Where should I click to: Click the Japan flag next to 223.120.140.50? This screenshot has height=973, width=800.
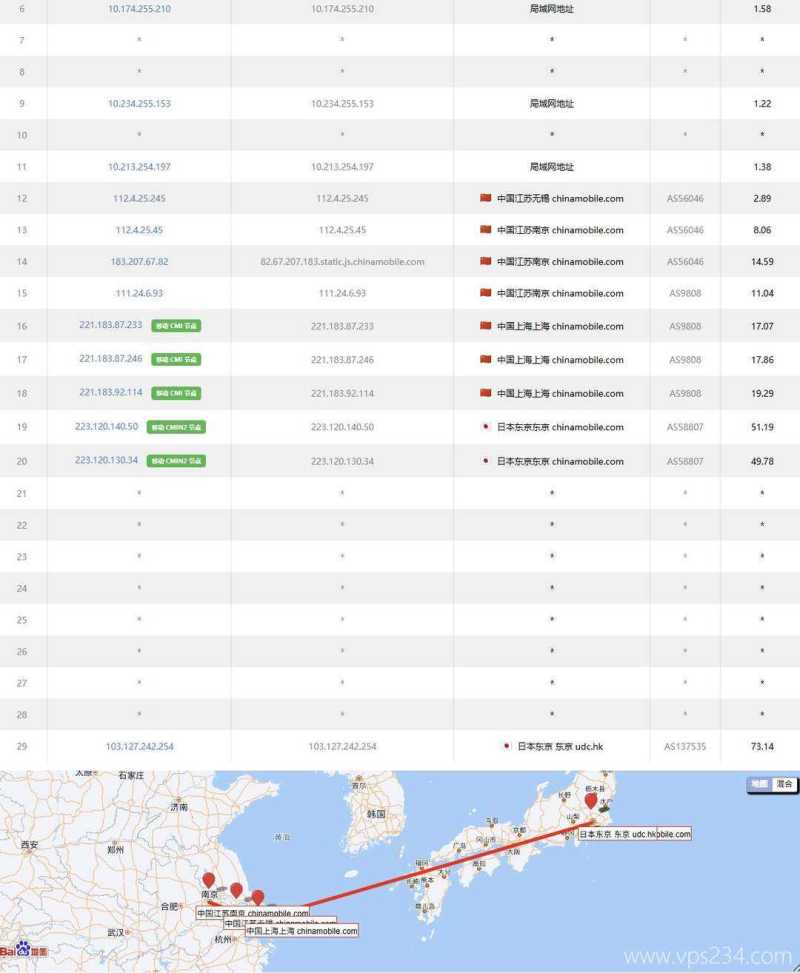487,427
